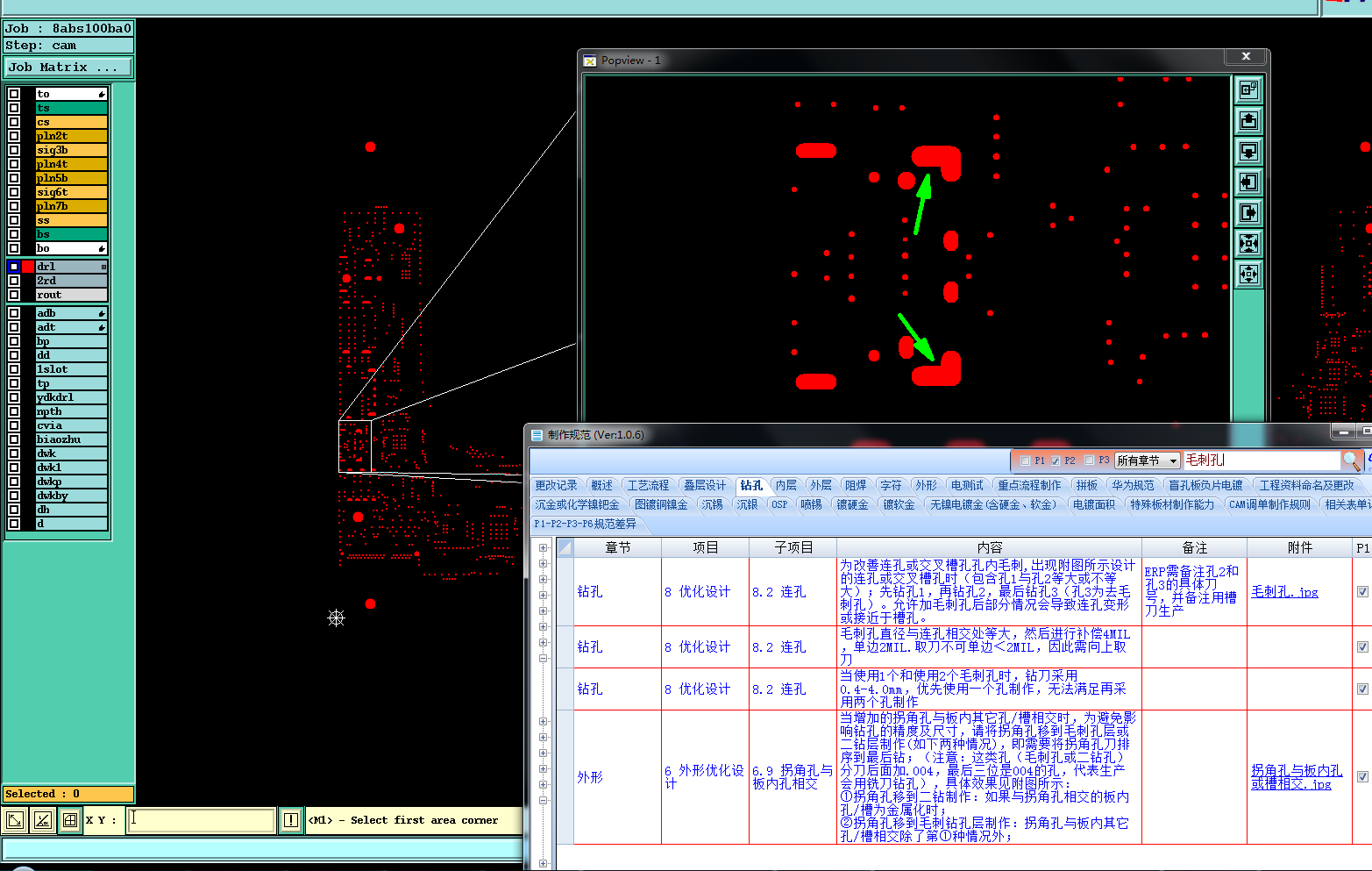Click the 附件 column header

coord(1299,547)
